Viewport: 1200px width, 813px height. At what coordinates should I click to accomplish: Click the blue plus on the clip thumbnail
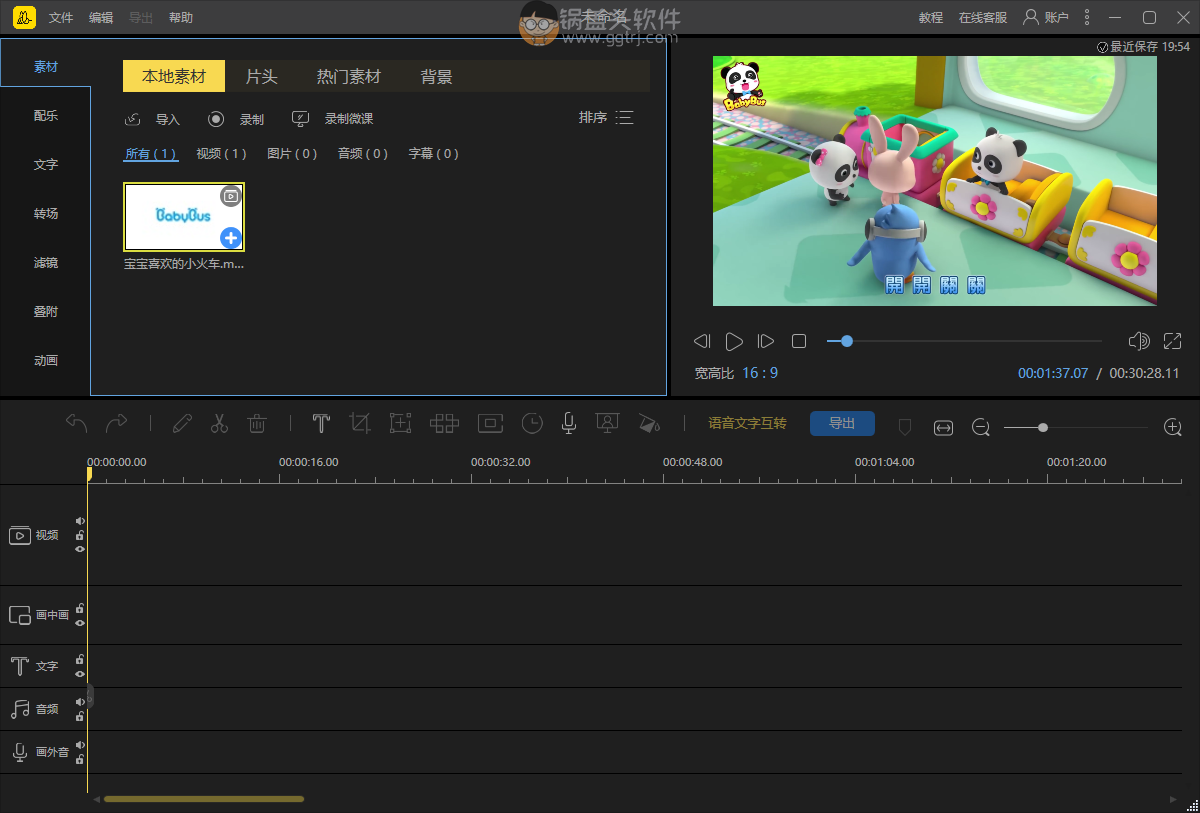click(x=230, y=238)
